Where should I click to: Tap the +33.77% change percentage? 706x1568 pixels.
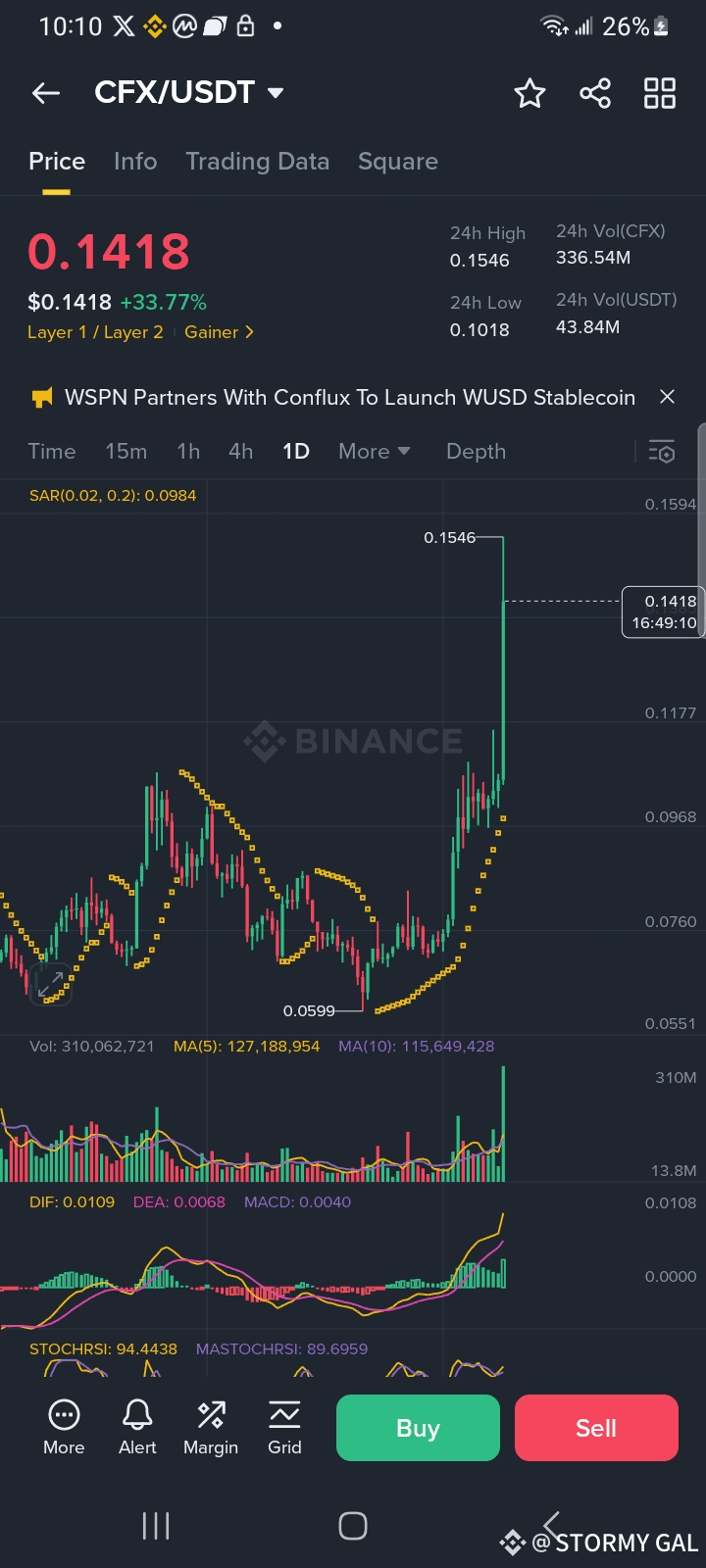164,302
